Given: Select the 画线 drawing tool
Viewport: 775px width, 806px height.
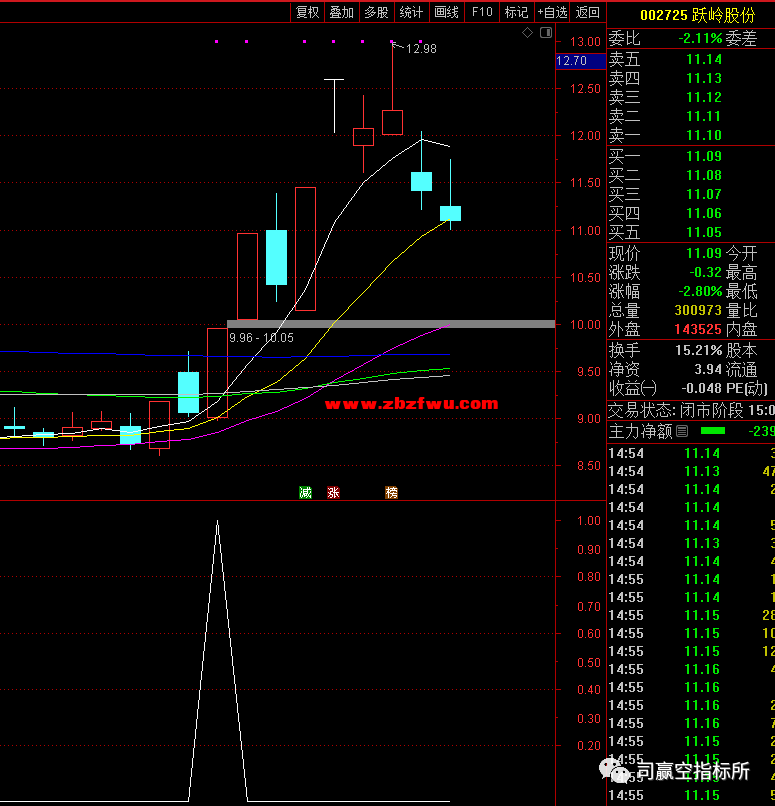Looking at the screenshot, I should [446, 12].
